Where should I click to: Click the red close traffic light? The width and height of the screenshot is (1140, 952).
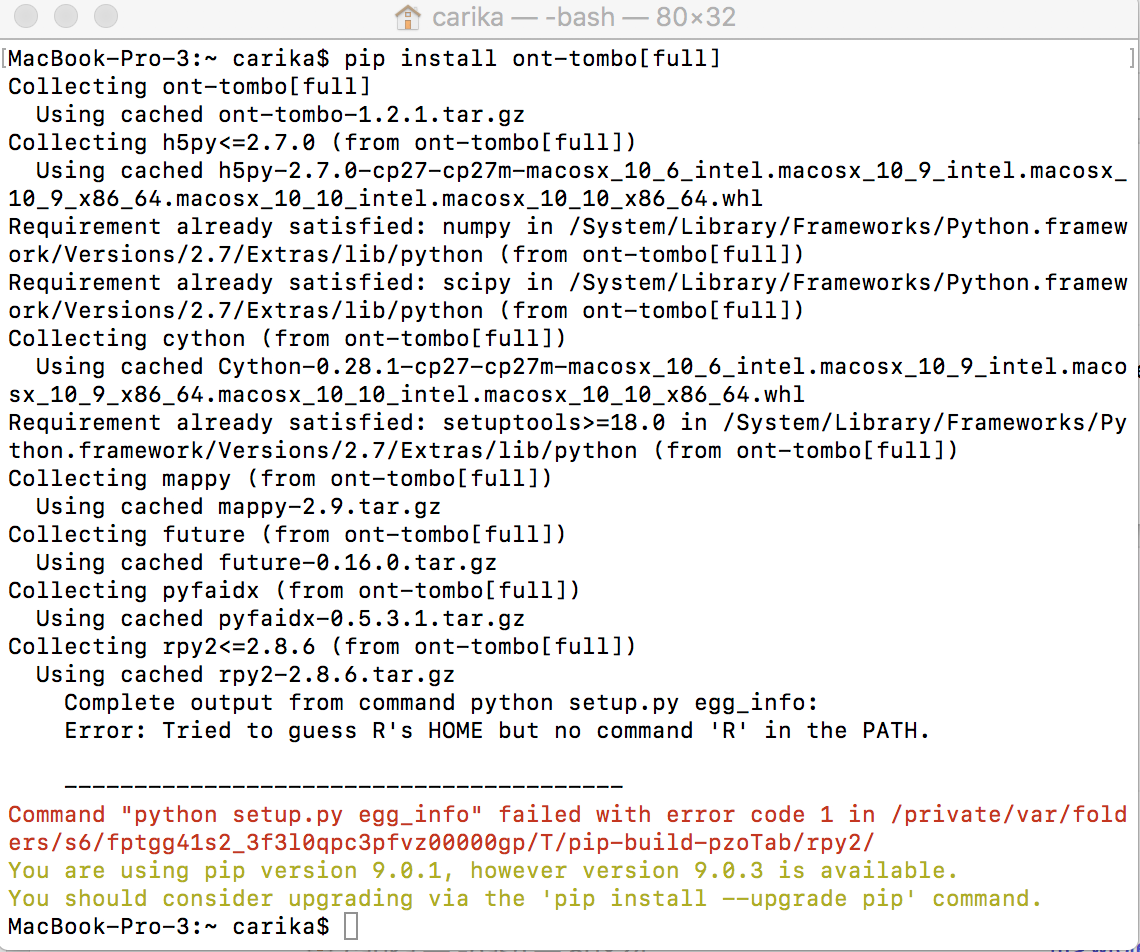[25, 17]
